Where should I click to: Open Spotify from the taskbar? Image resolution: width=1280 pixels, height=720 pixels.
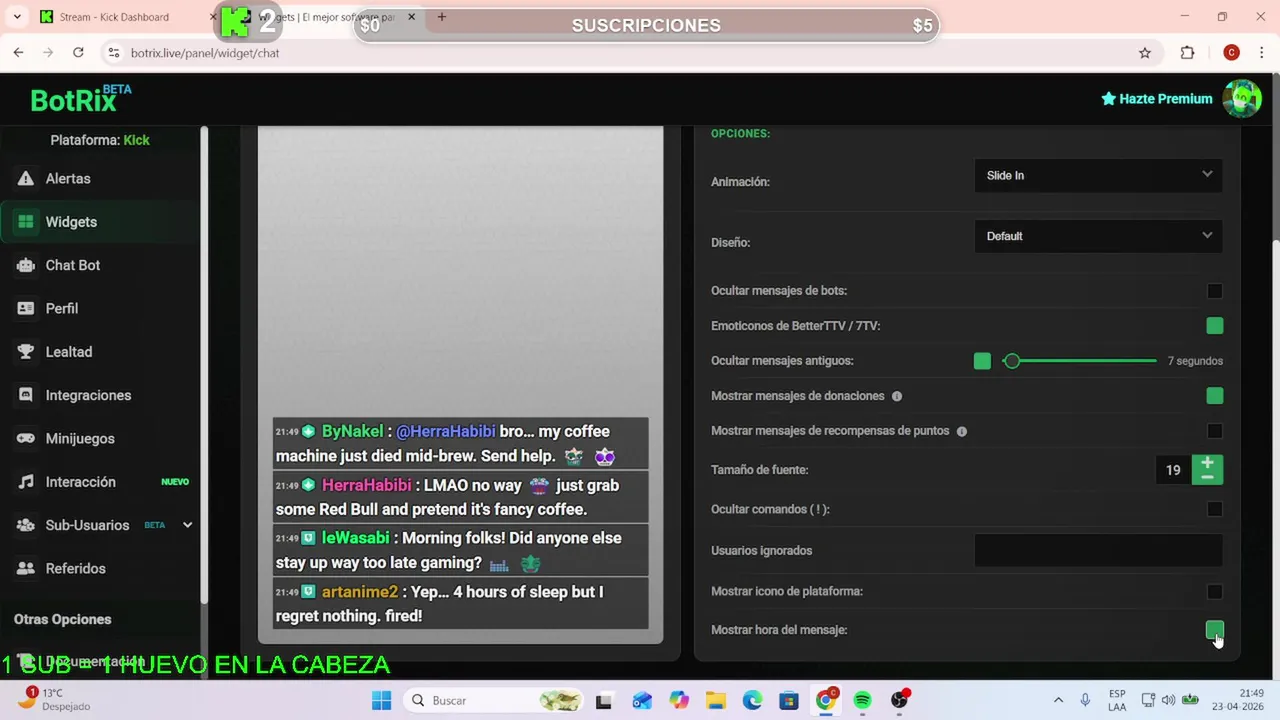[x=862, y=700]
